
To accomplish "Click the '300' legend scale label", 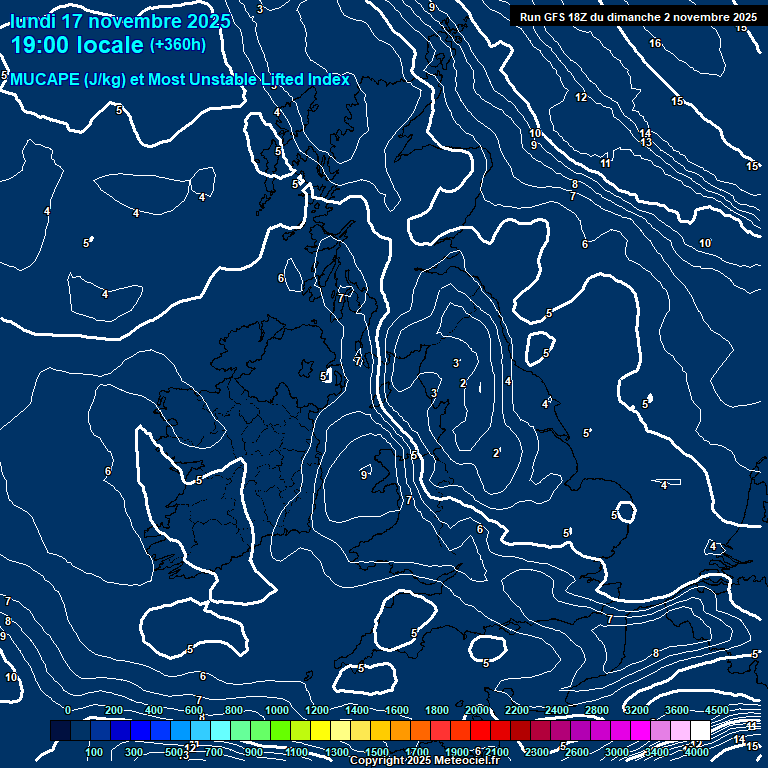I will click(x=134, y=752).
